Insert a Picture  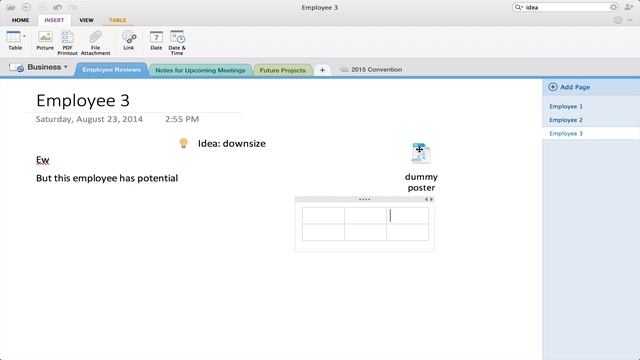coord(45,40)
